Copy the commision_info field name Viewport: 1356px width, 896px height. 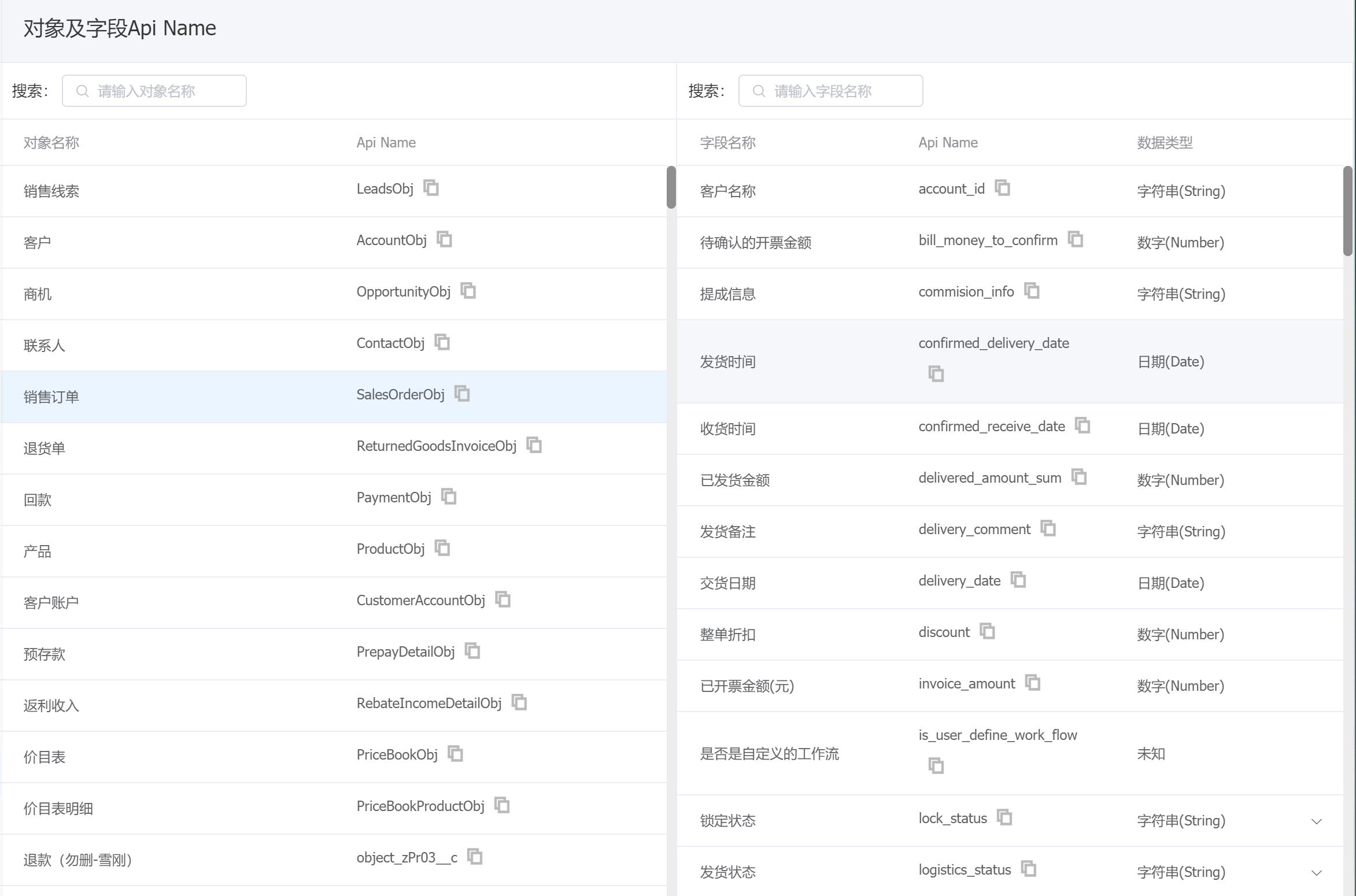(1032, 291)
